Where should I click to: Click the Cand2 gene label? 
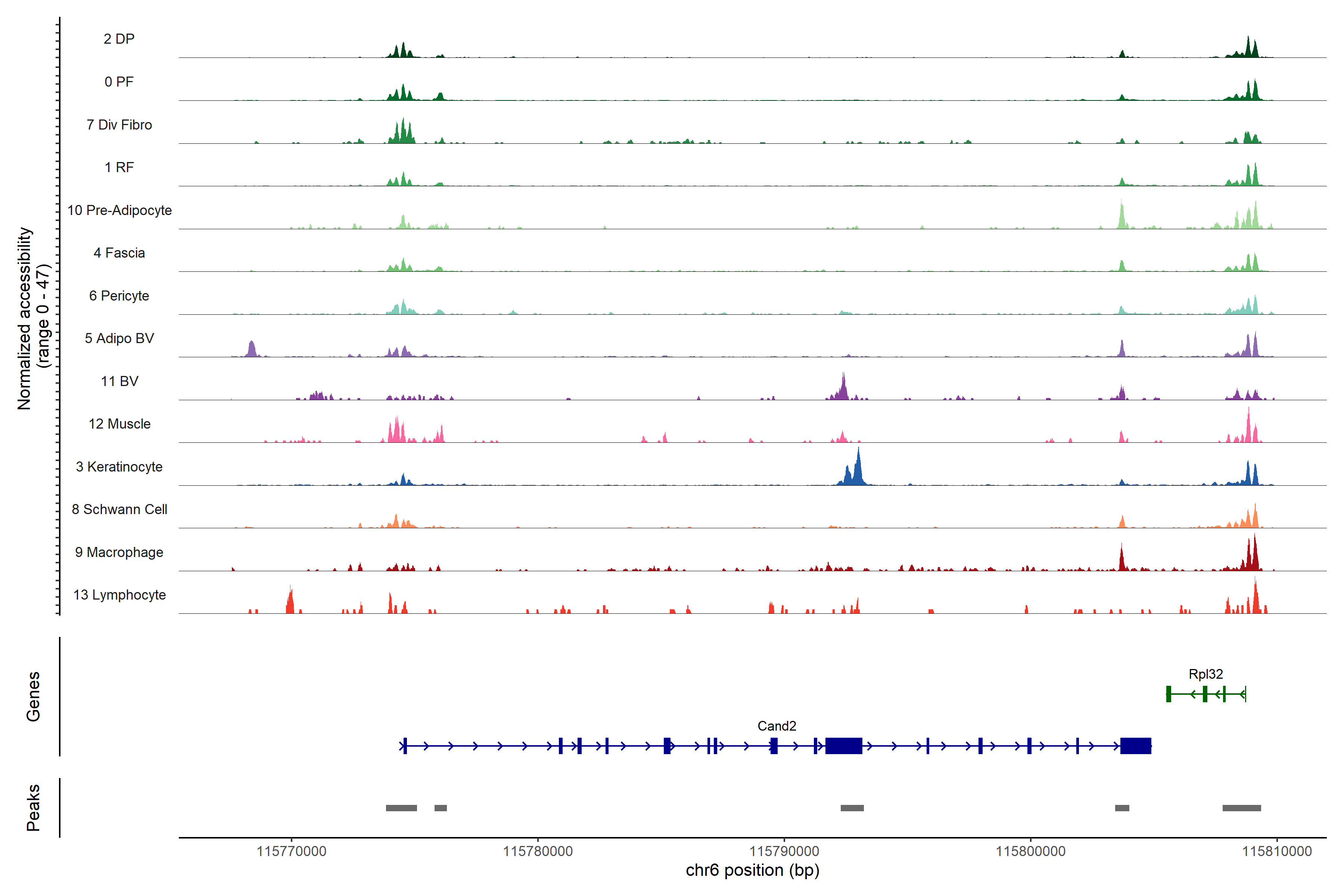(x=777, y=726)
